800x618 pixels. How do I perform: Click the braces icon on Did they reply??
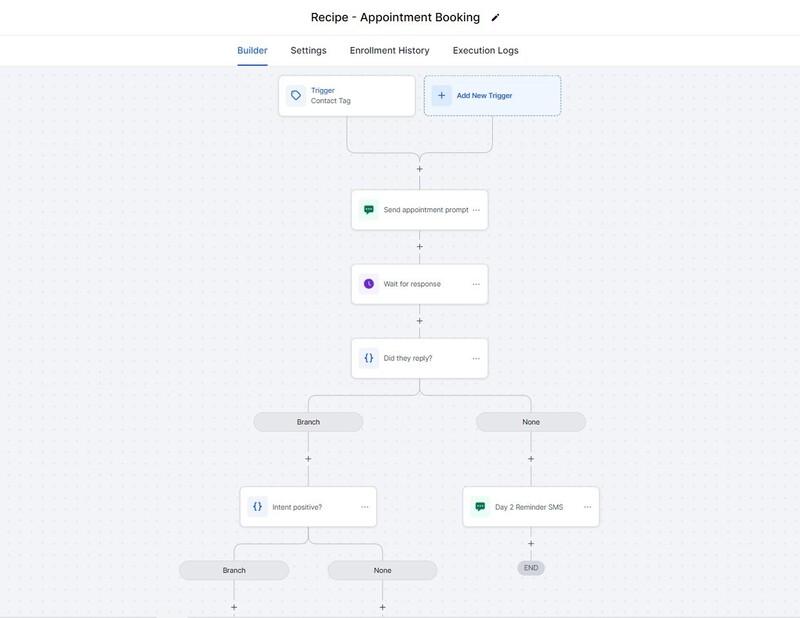coord(369,358)
